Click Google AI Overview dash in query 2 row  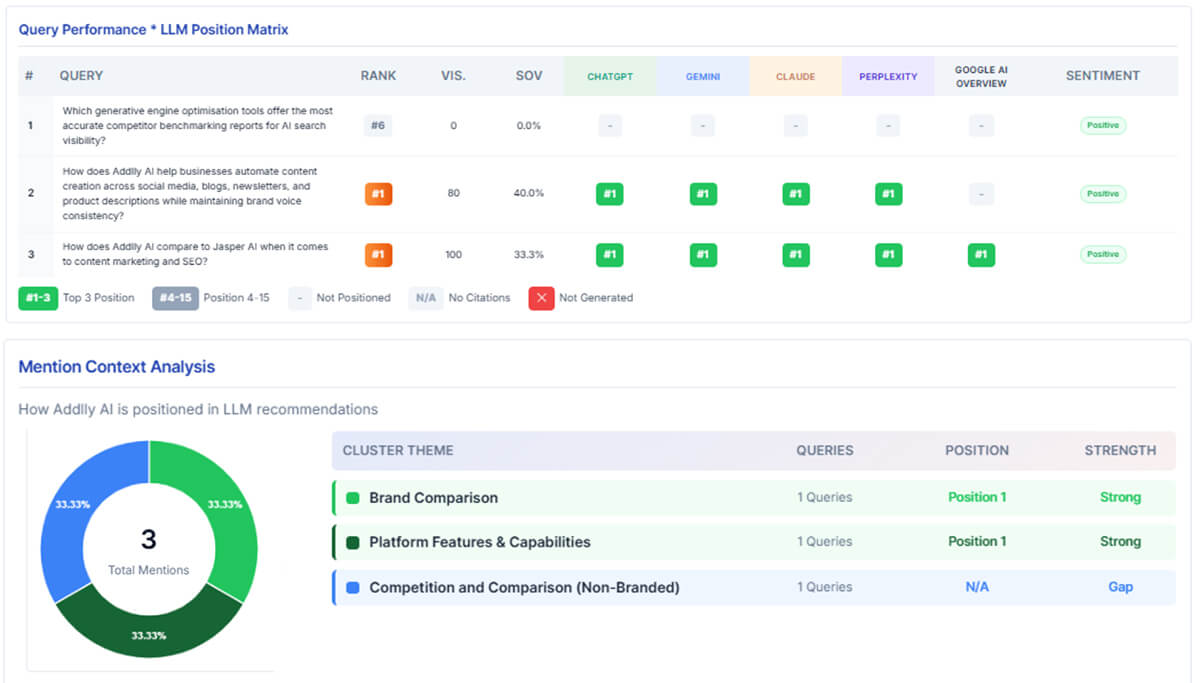coord(981,193)
